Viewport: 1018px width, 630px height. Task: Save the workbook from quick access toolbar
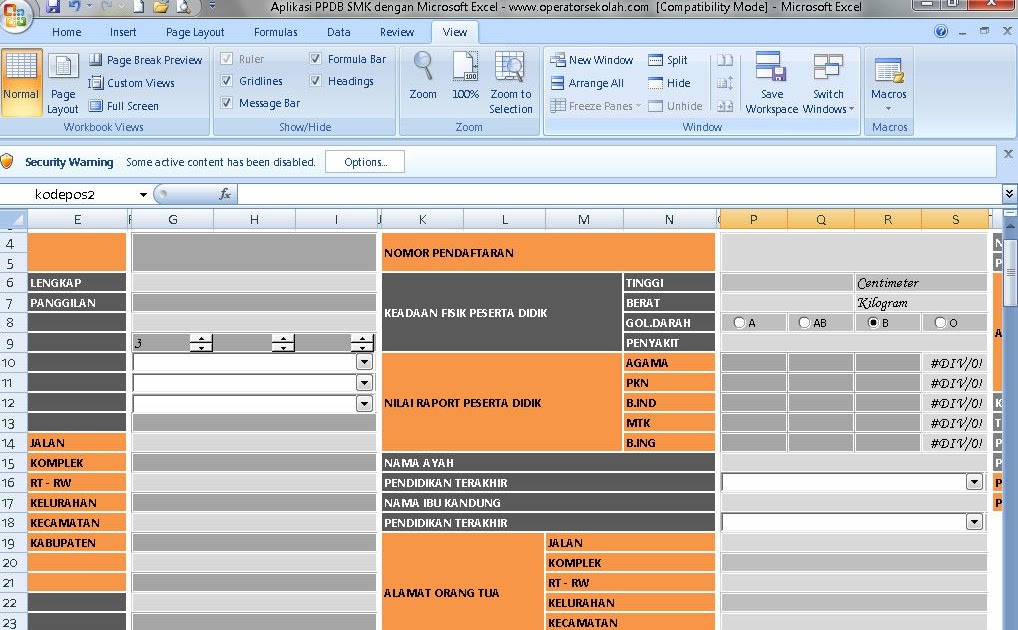[53, 7]
